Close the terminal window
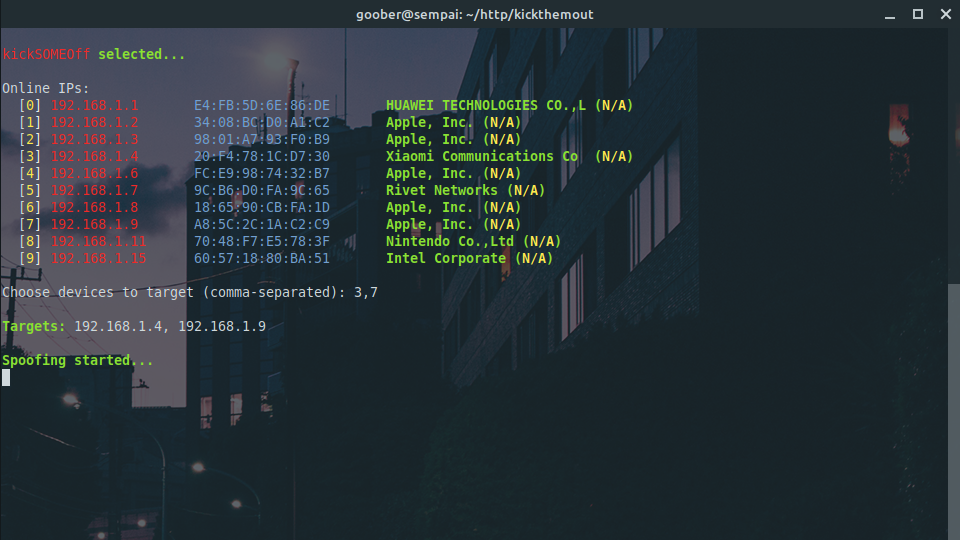The height and width of the screenshot is (540, 960). click(x=946, y=14)
